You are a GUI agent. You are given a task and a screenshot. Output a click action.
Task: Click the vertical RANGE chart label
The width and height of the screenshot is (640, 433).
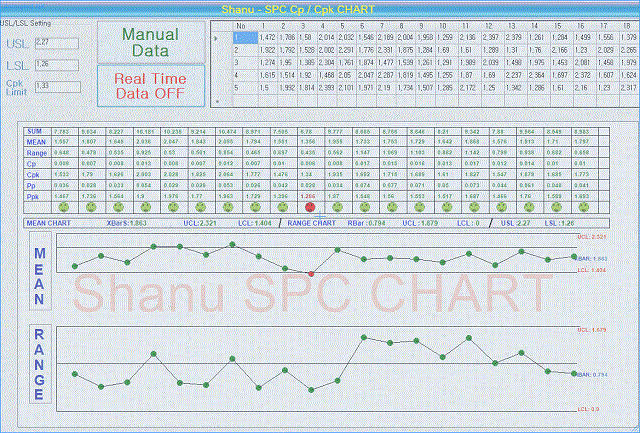(40, 364)
